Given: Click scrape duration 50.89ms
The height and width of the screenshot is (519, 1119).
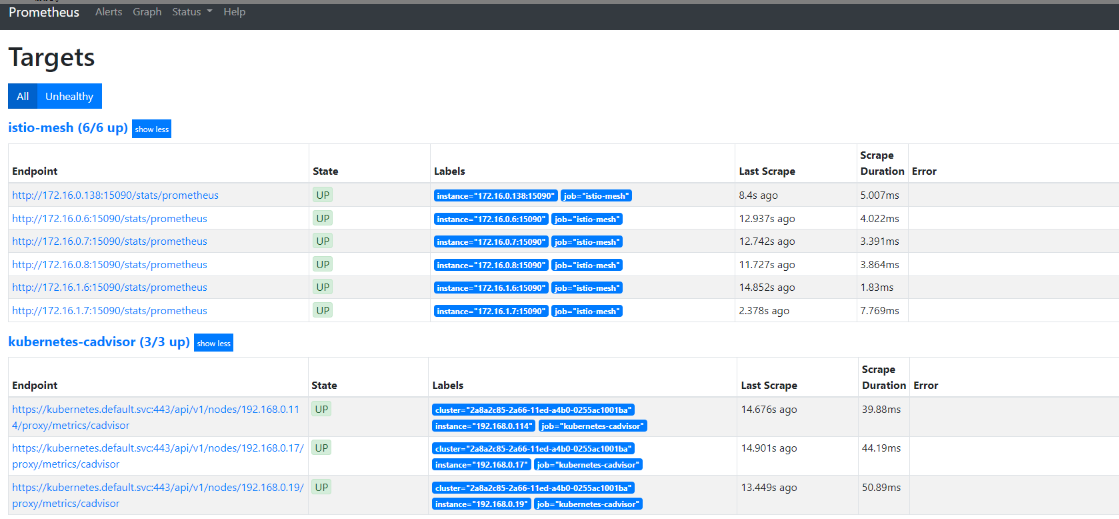Looking at the screenshot, I should 880,486.
